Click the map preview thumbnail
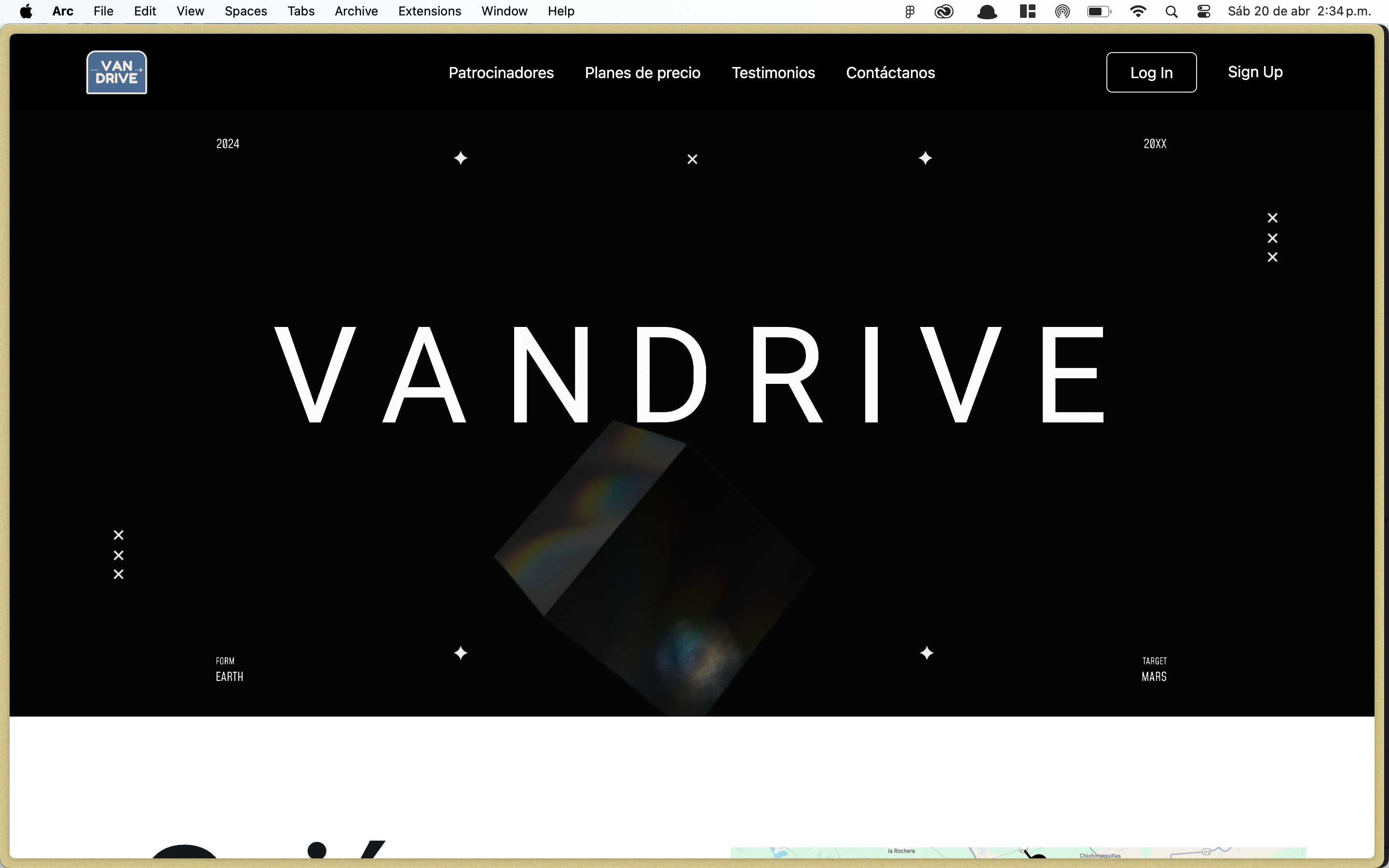Screen dimensions: 1389x868 coord(1018,853)
